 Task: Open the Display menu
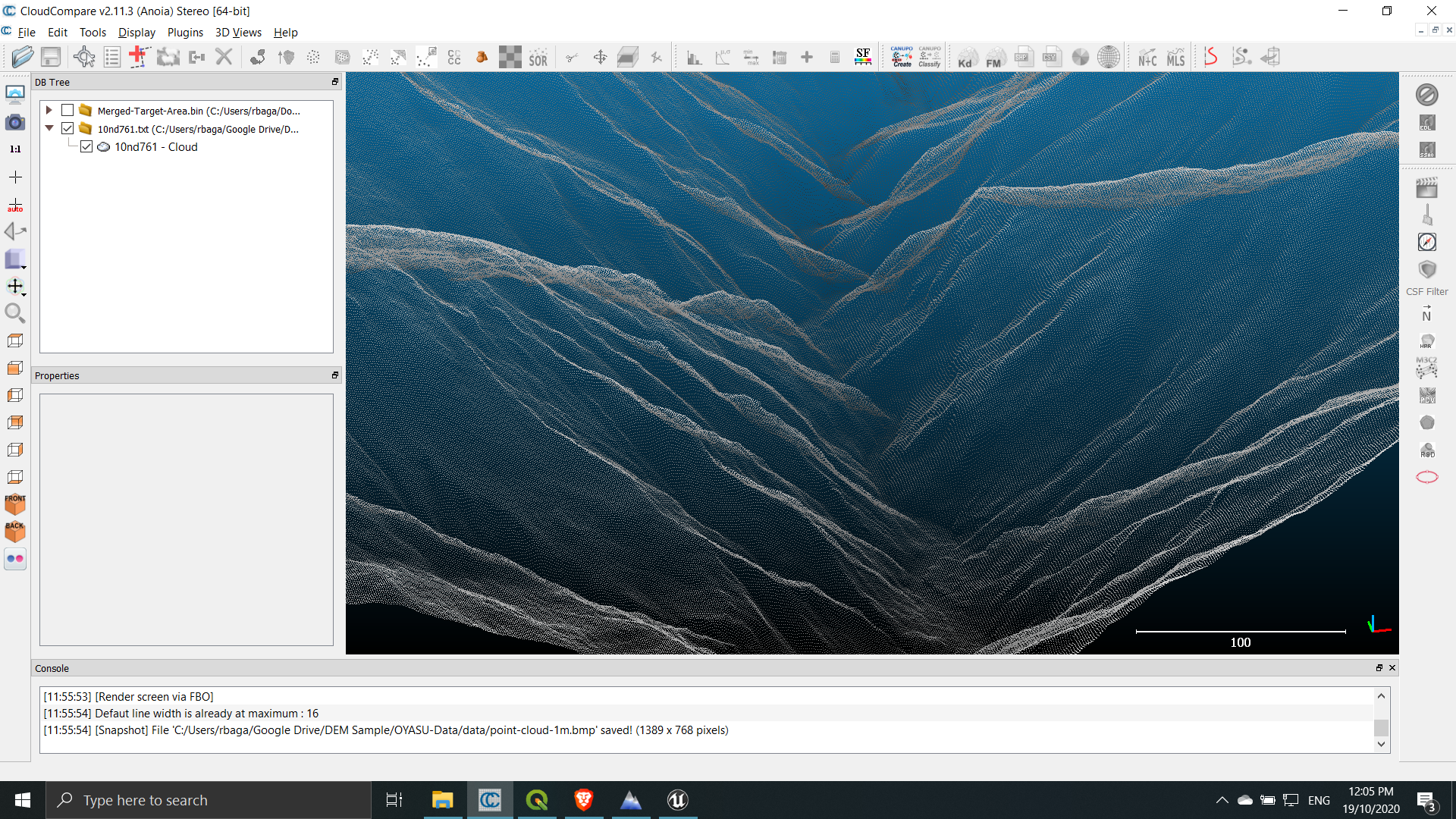136,33
